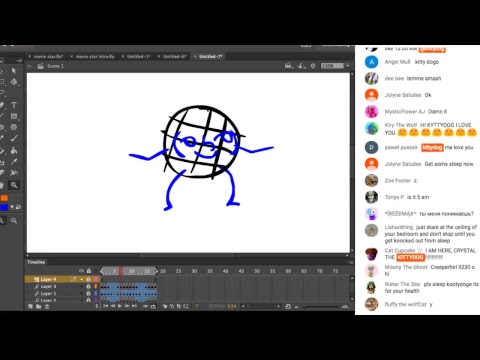Viewport: 480px width, 360px height.
Task: Open the stage zoom dropdown arrow
Action: [x=348, y=66]
